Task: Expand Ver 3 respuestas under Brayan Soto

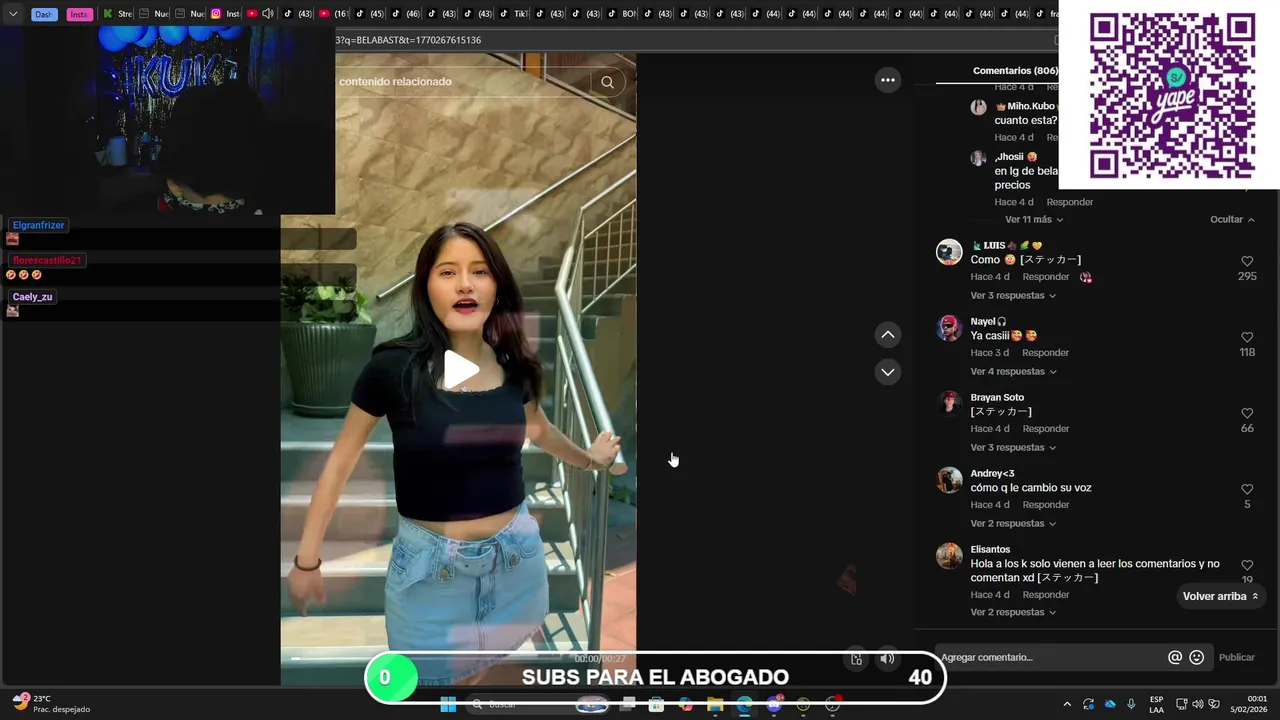Action: pos(1013,448)
